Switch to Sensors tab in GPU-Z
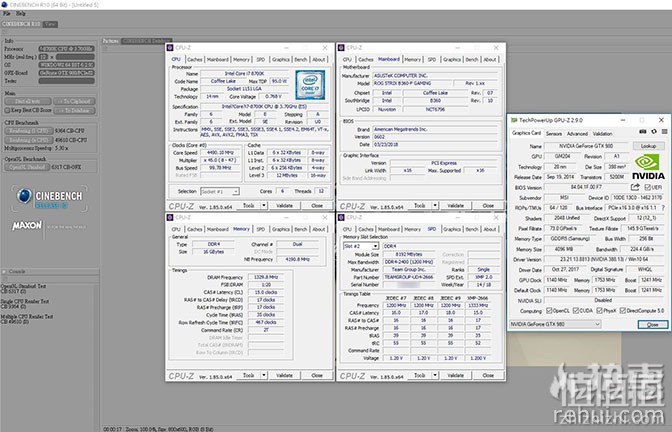Viewport: 672px width, 432px height. click(554, 134)
